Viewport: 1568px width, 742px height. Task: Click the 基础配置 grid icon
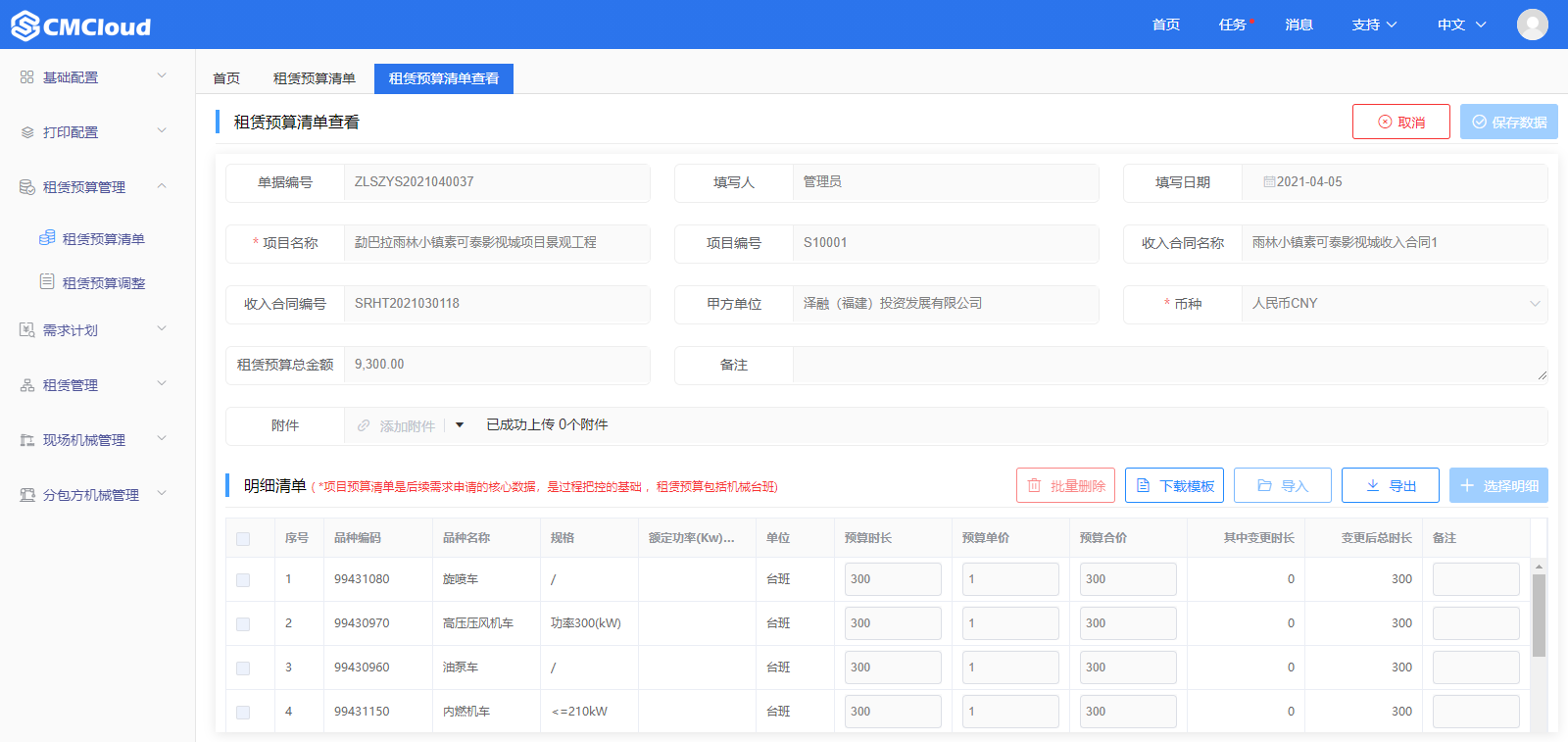point(26,76)
